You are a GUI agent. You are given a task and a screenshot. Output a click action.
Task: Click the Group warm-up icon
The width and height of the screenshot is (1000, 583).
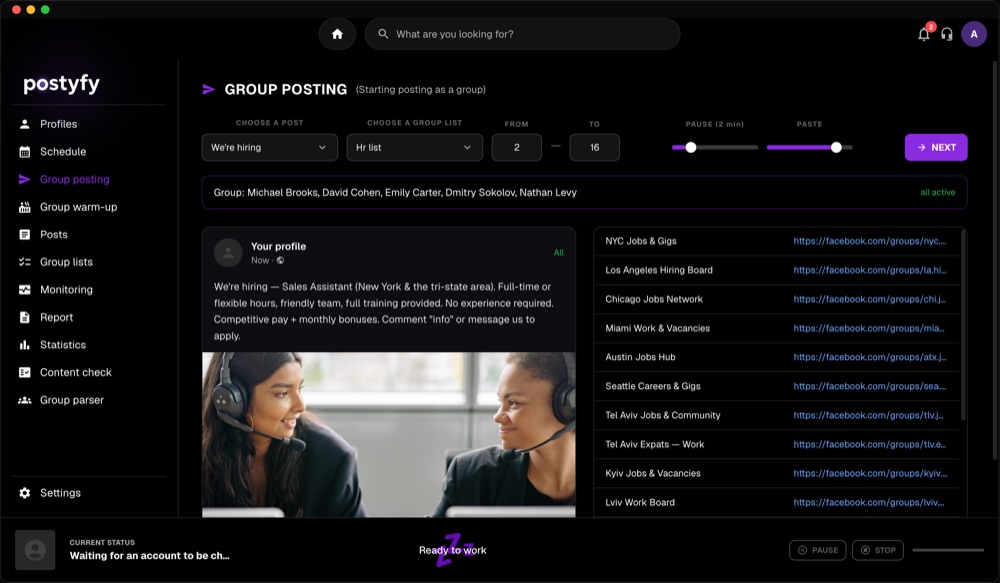pyautogui.click(x=25, y=207)
